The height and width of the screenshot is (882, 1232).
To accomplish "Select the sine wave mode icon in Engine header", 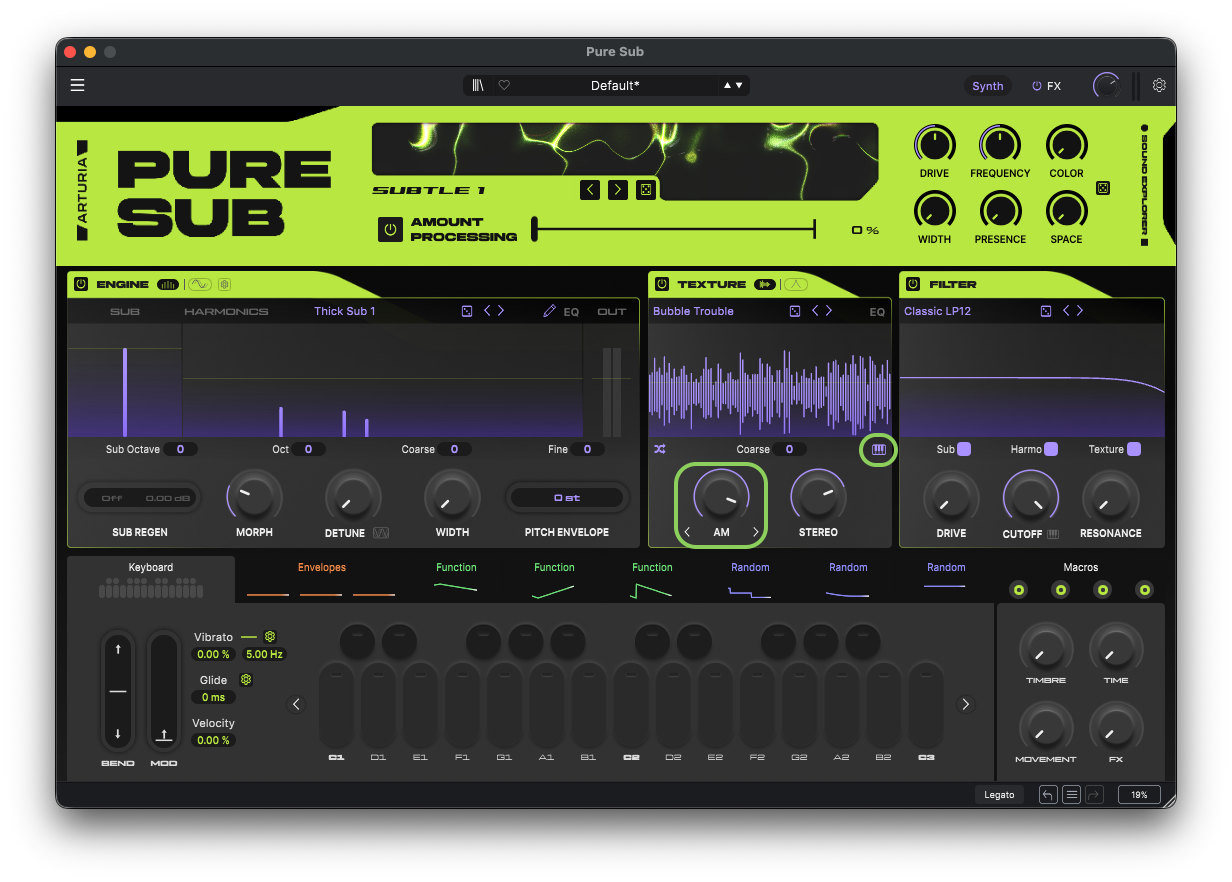I will pos(201,284).
